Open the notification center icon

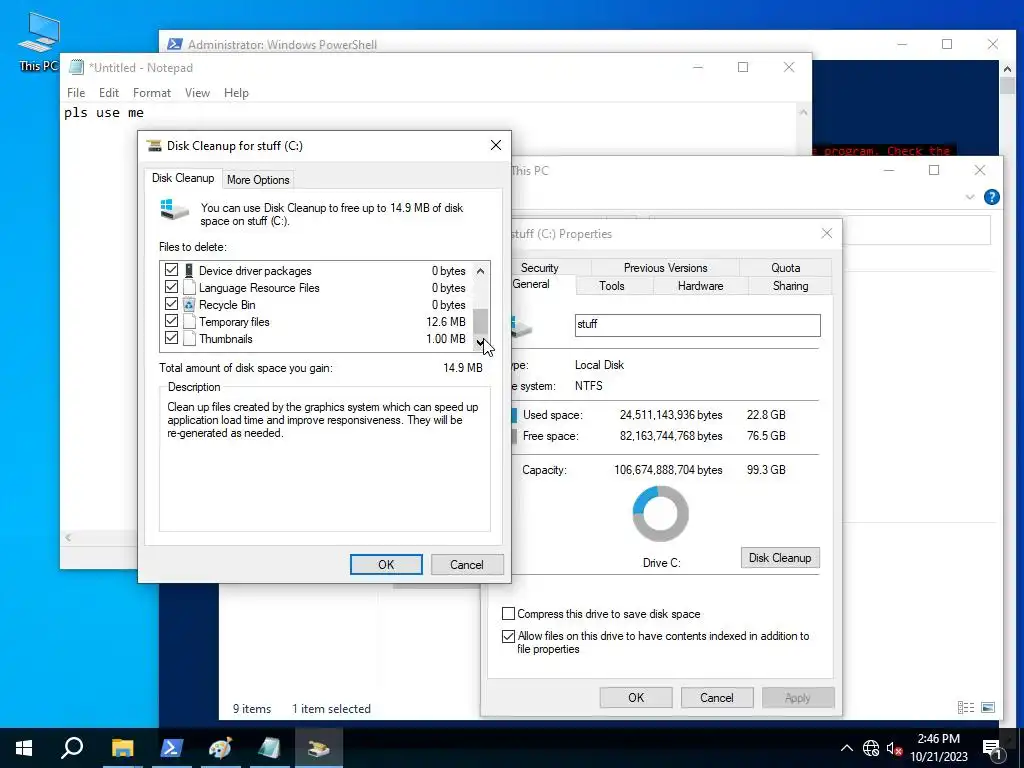tap(991, 748)
